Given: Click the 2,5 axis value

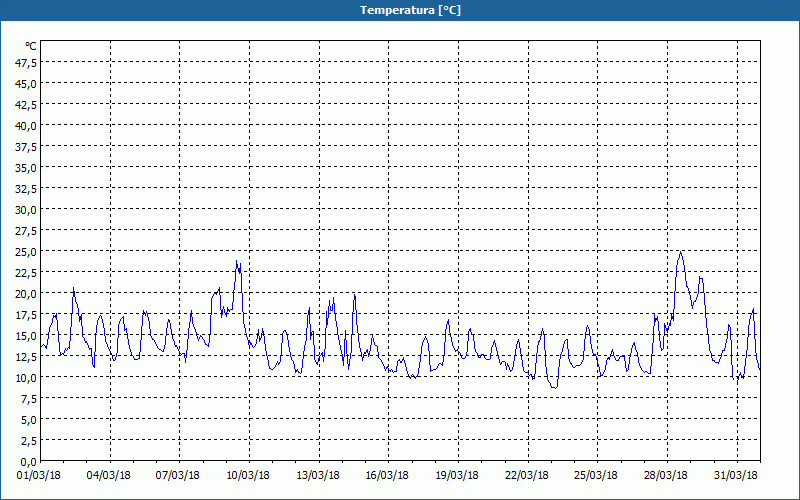Looking at the screenshot, I should click(x=29, y=441).
